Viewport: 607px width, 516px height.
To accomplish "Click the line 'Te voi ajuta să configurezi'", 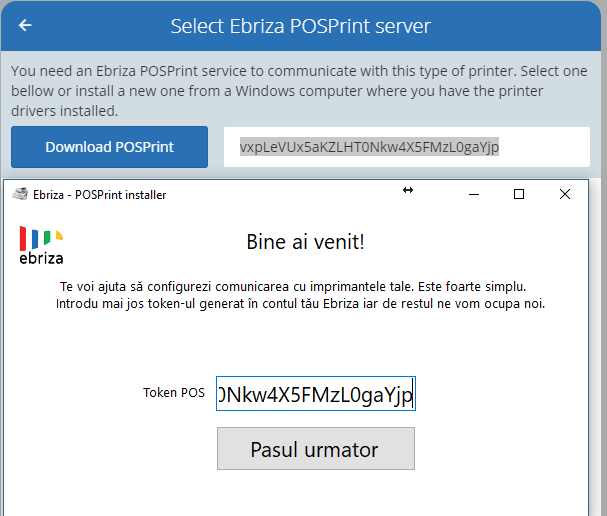I will pos(293,286).
